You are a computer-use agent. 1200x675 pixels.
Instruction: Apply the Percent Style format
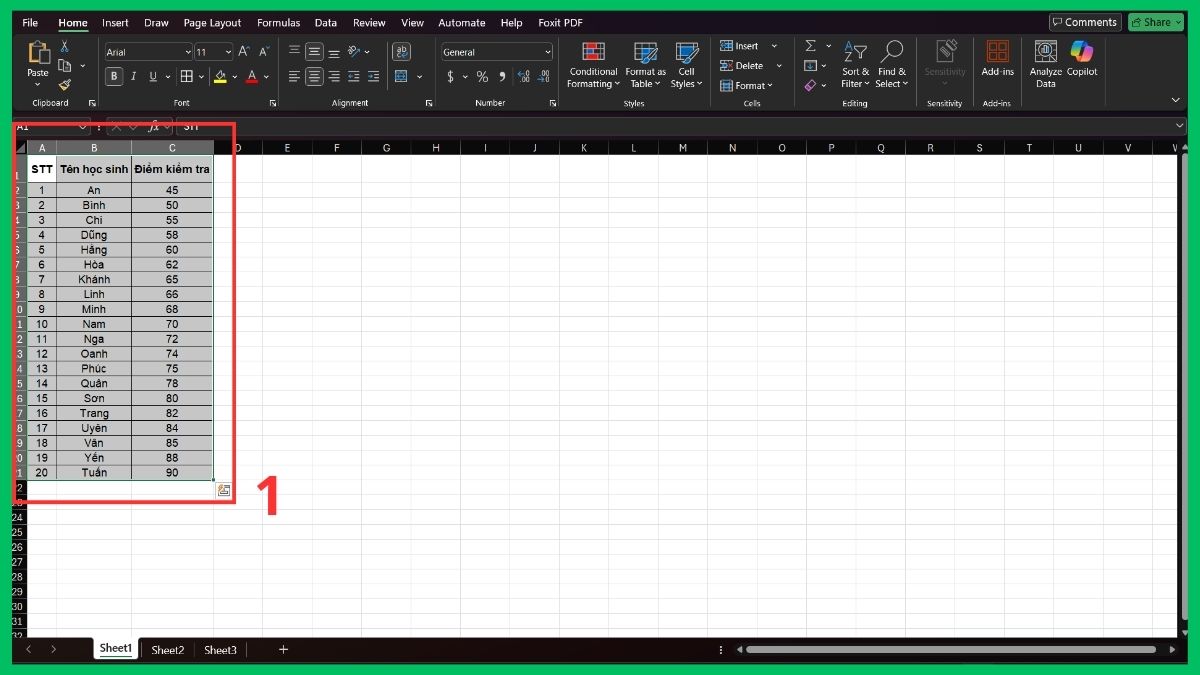(x=481, y=76)
